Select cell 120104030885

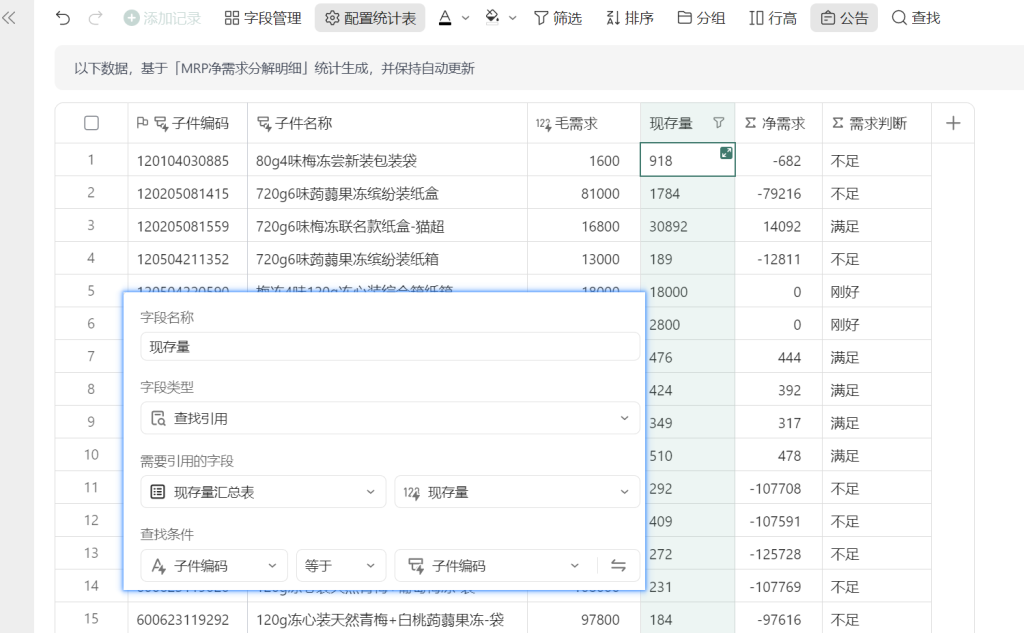(187, 161)
